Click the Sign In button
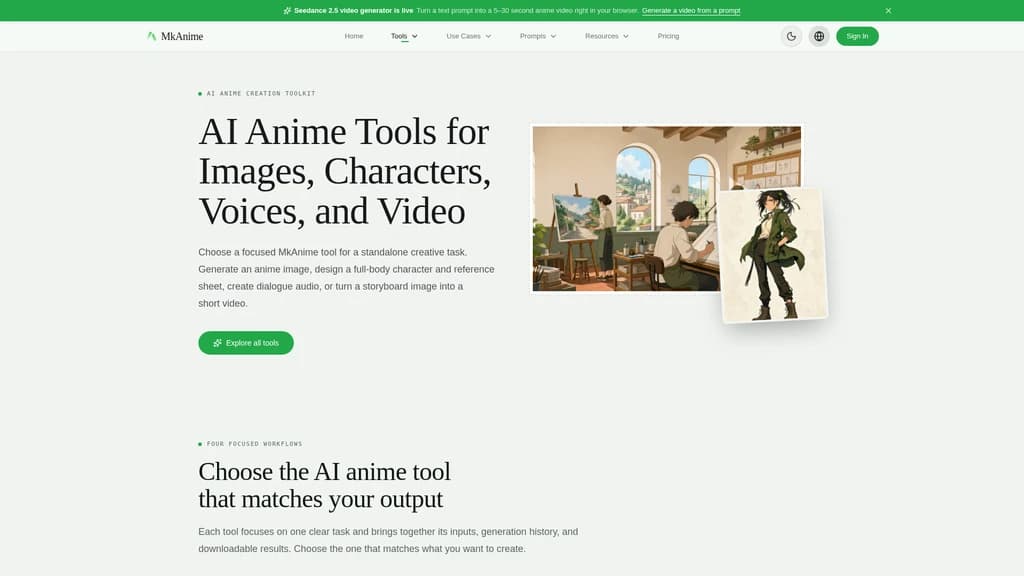1024x576 pixels. [857, 36]
